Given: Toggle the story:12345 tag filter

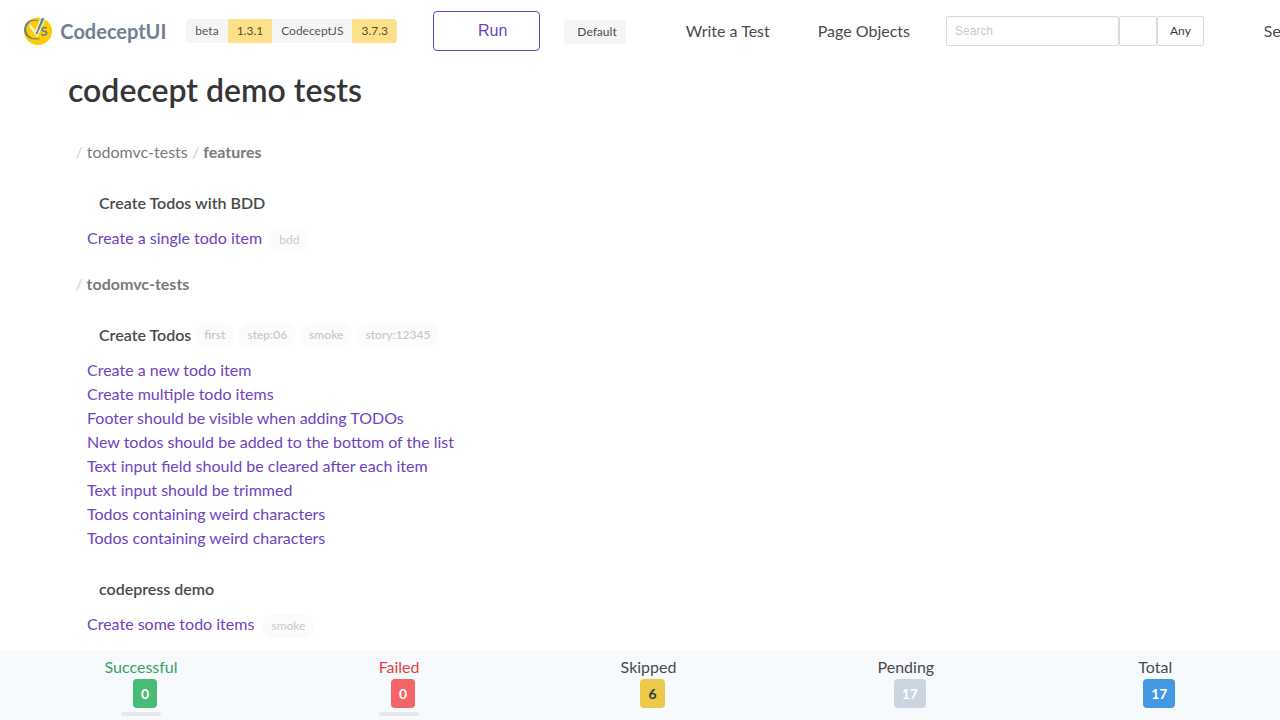Looking at the screenshot, I should pos(397,335).
